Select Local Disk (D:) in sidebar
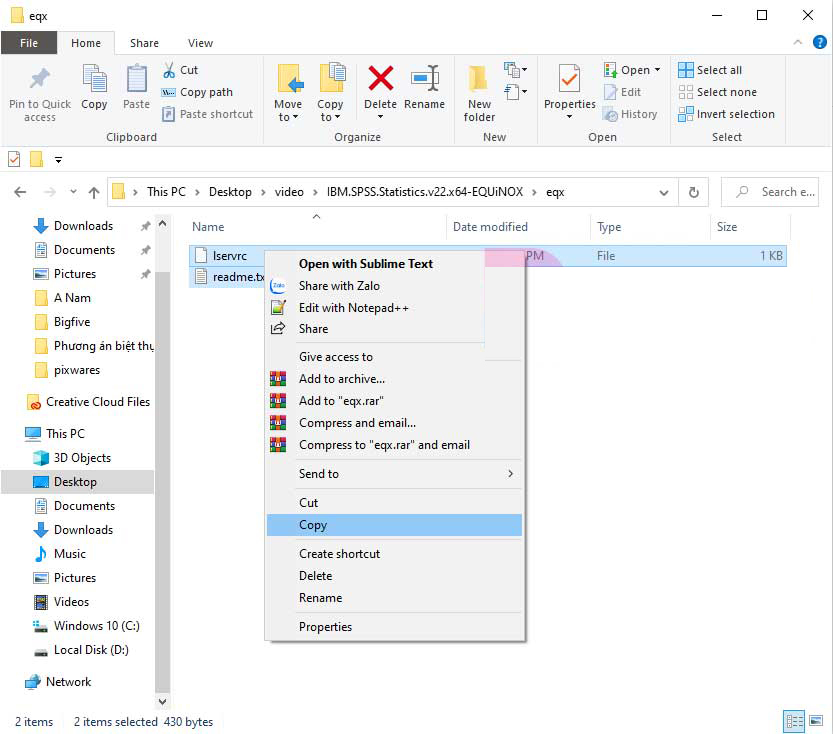Viewport: 833px width, 734px height. (81, 650)
